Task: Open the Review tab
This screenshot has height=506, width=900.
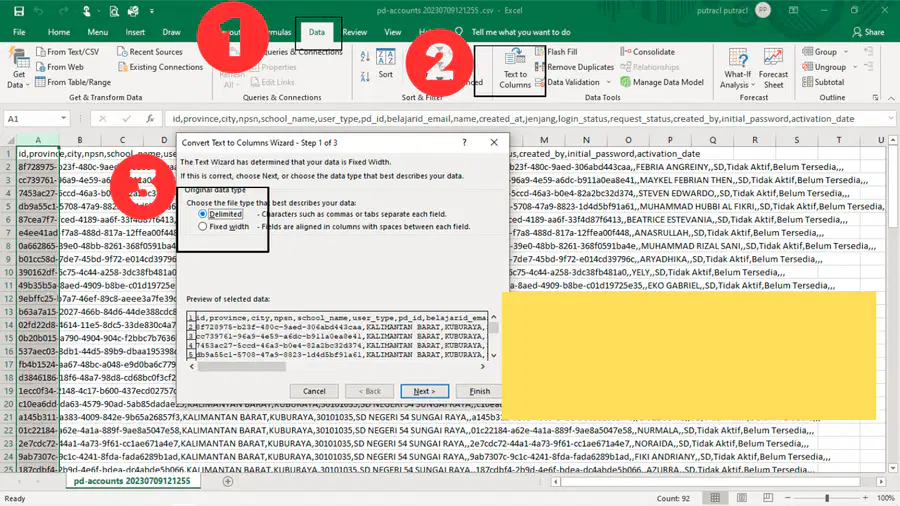Action: click(x=354, y=32)
